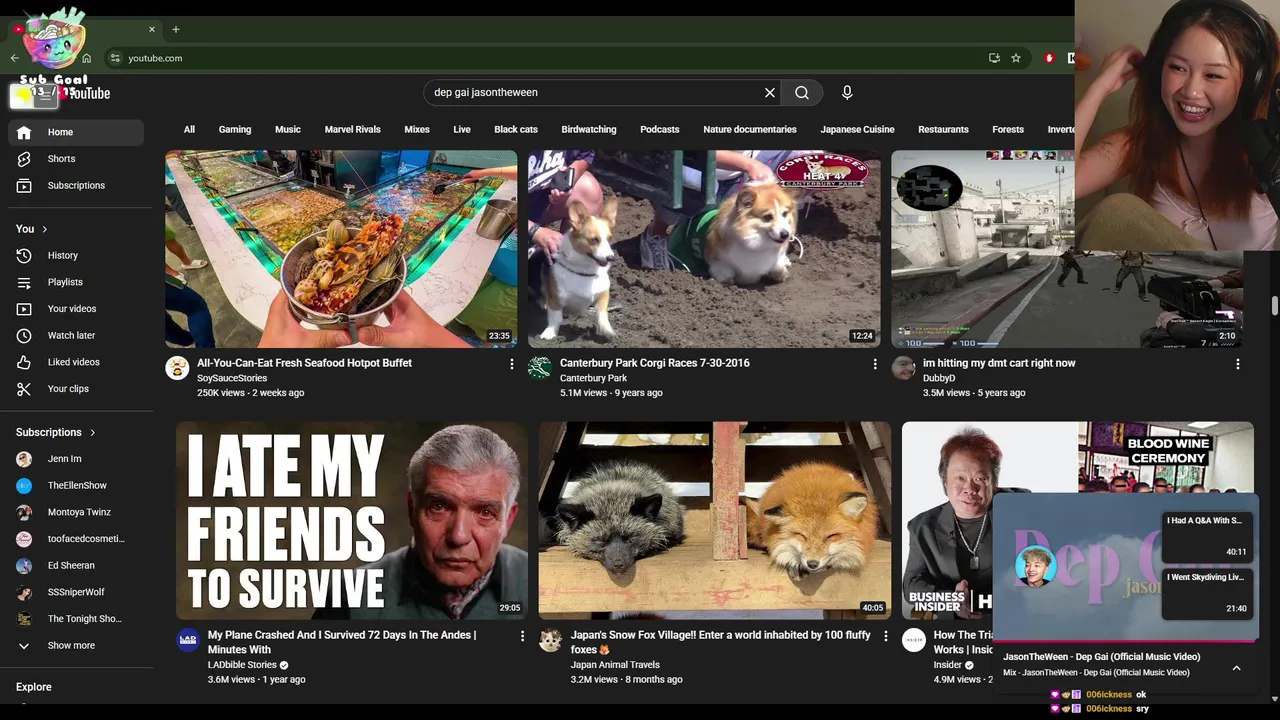1280x720 pixels.
Task: Open I Went Skydiving Liv... queue video
Action: pos(1207,593)
